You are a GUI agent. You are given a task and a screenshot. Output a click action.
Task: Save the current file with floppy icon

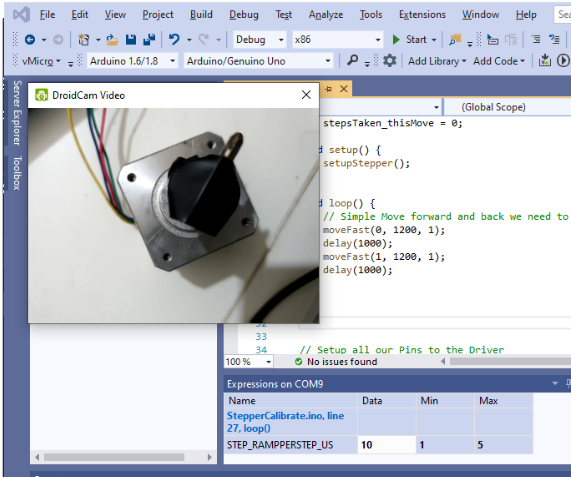(x=131, y=39)
